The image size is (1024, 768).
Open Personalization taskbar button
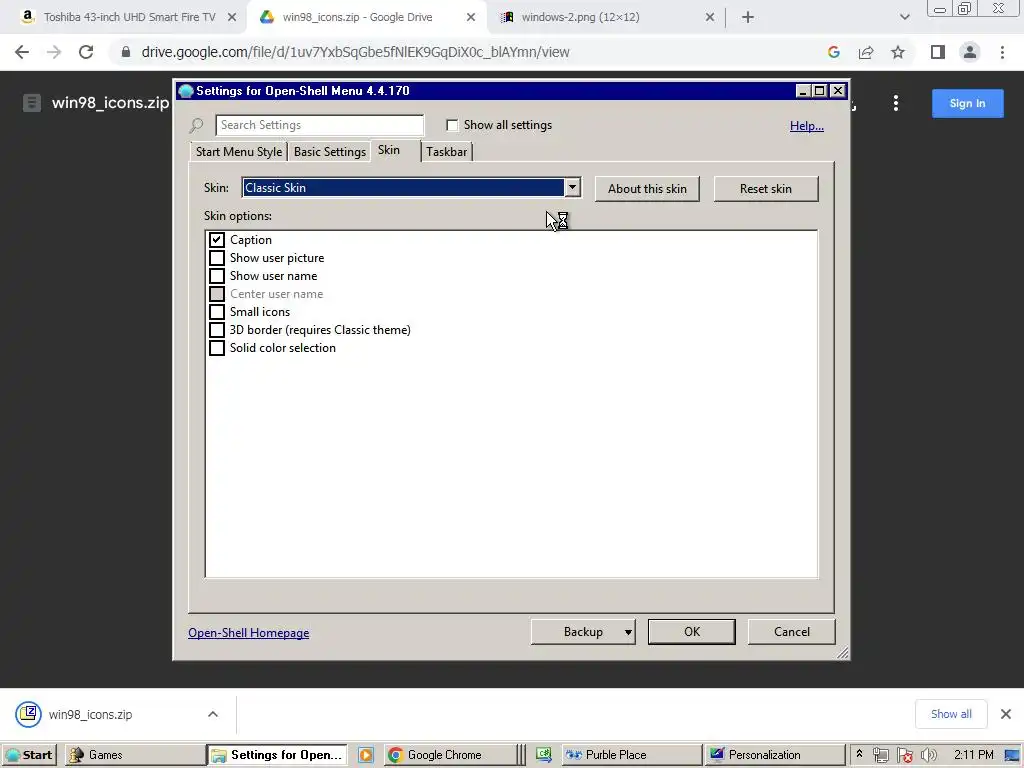point(774,755)
